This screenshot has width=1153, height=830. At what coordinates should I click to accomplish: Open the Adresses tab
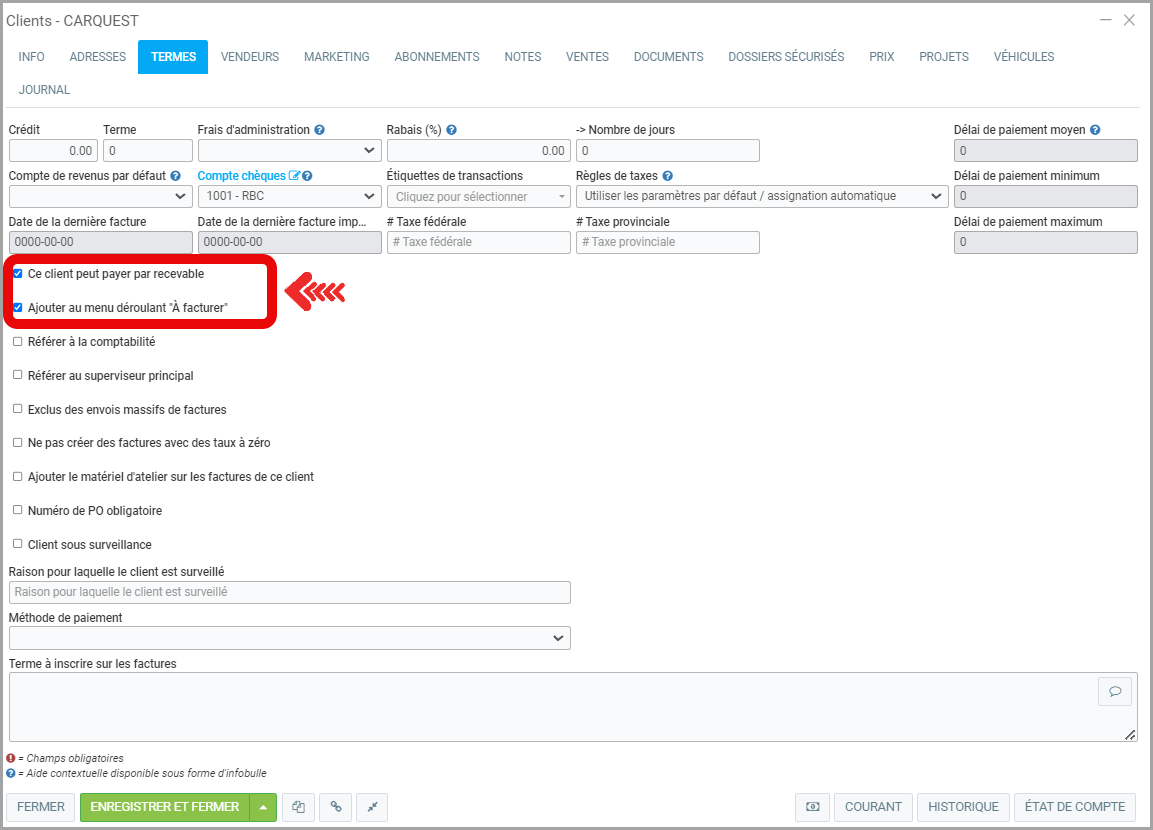(98, 57)
